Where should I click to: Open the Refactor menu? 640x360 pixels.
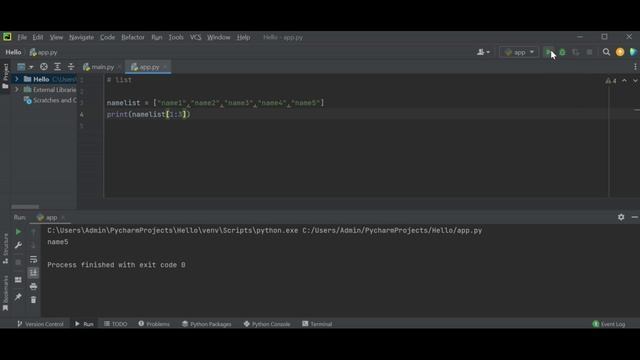pos(133,37)
